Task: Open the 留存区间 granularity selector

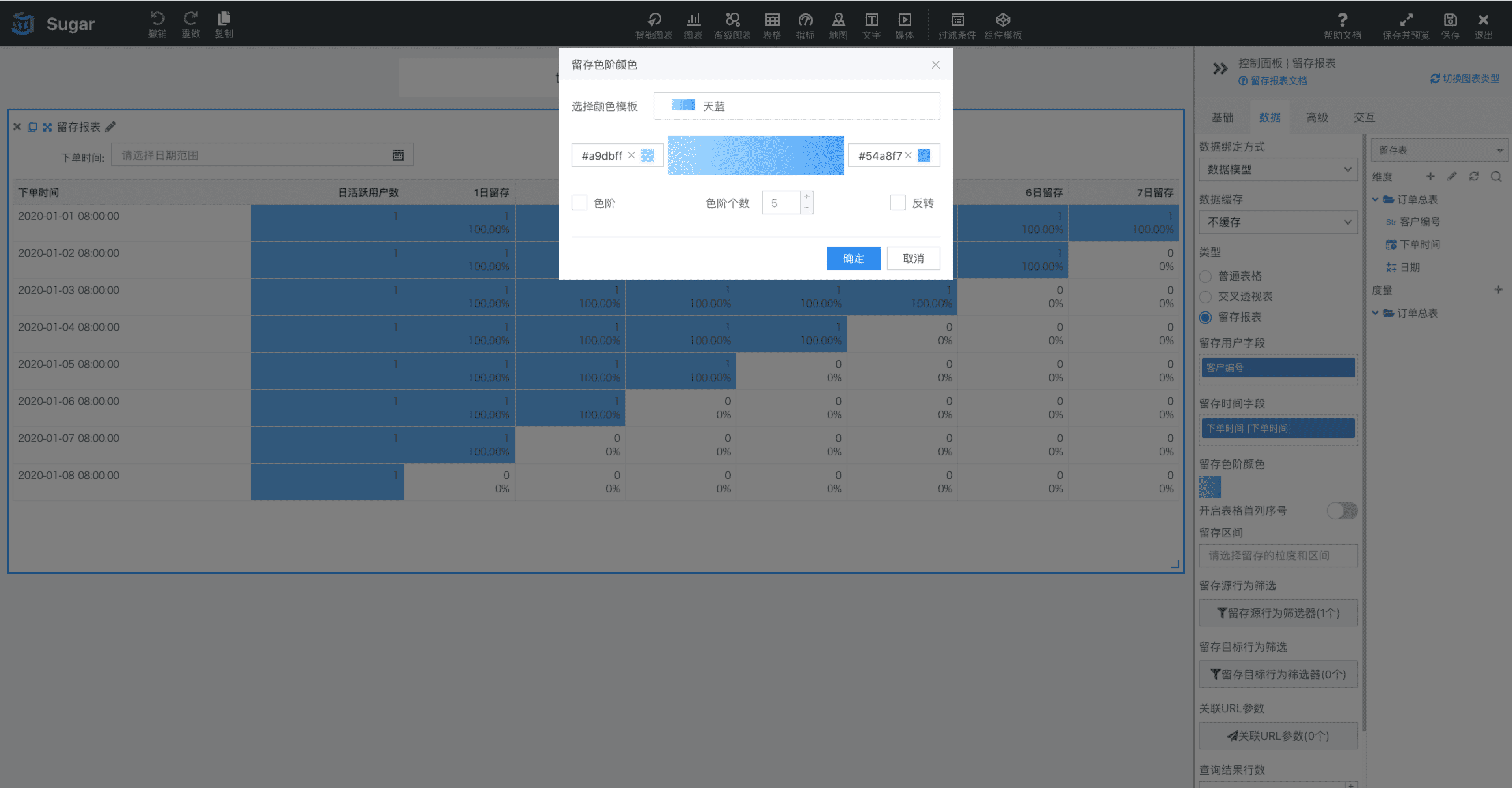Action: (x=1278, y=556)
